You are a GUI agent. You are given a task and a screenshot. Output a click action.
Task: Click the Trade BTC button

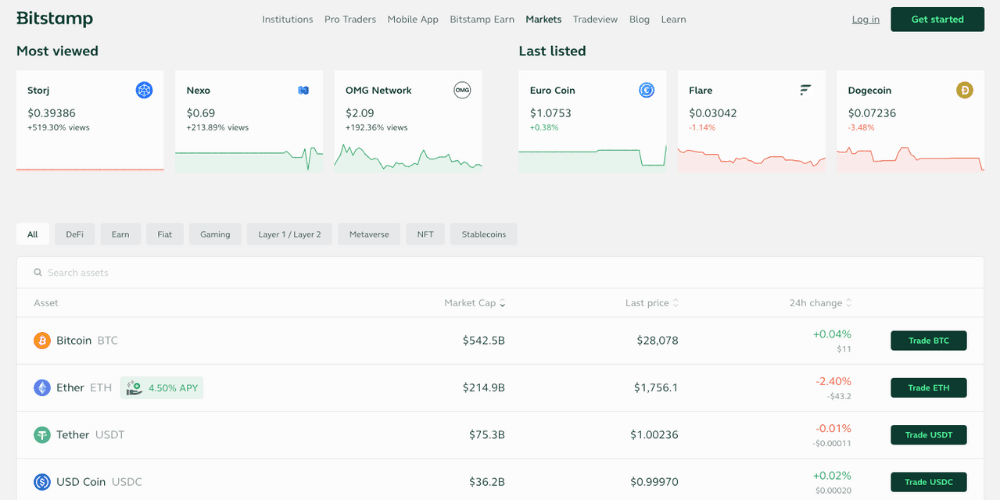pos(928,341)
